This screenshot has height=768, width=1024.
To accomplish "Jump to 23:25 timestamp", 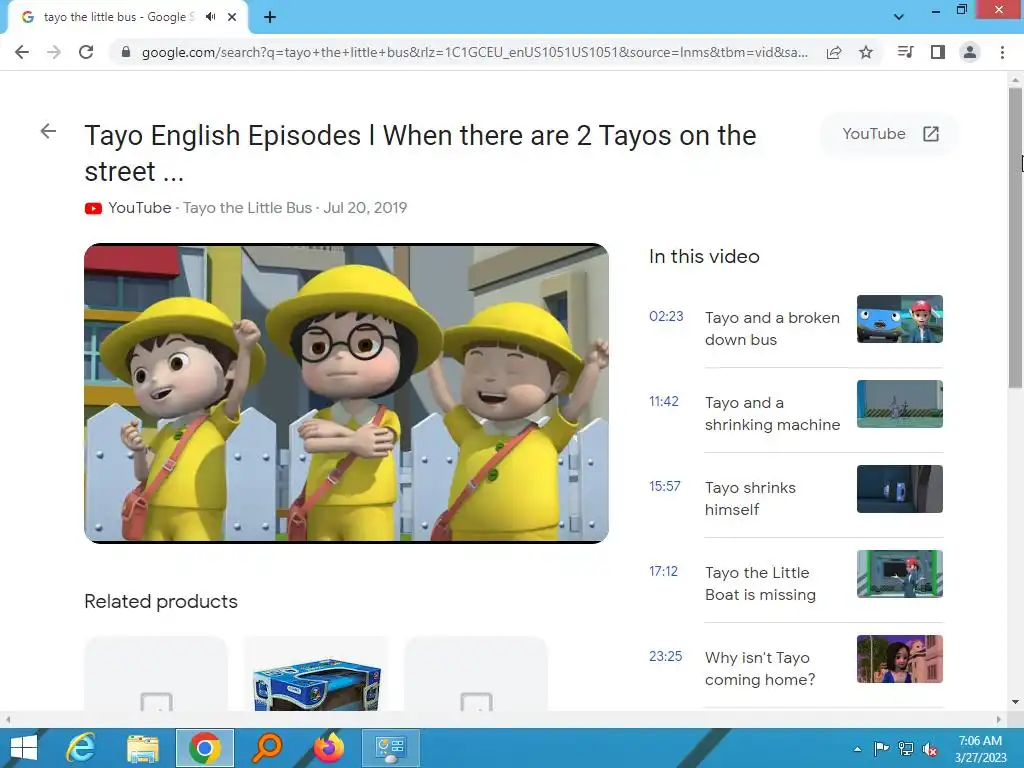I will (x=665, y=656).
